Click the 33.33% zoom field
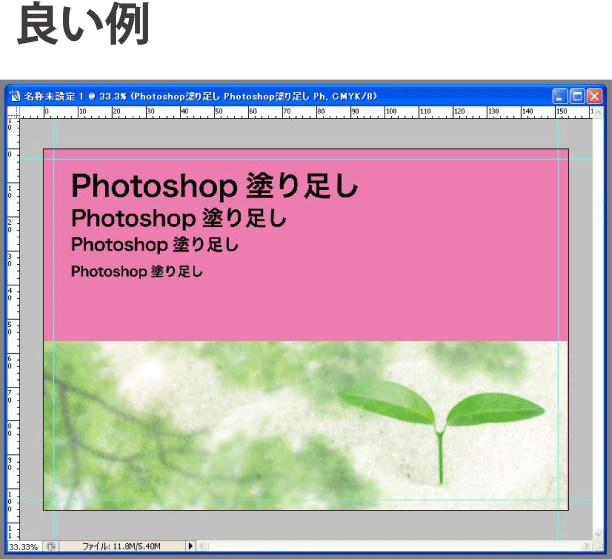The height and width of the screenshot is (560, 612). [x=23, y=546]
